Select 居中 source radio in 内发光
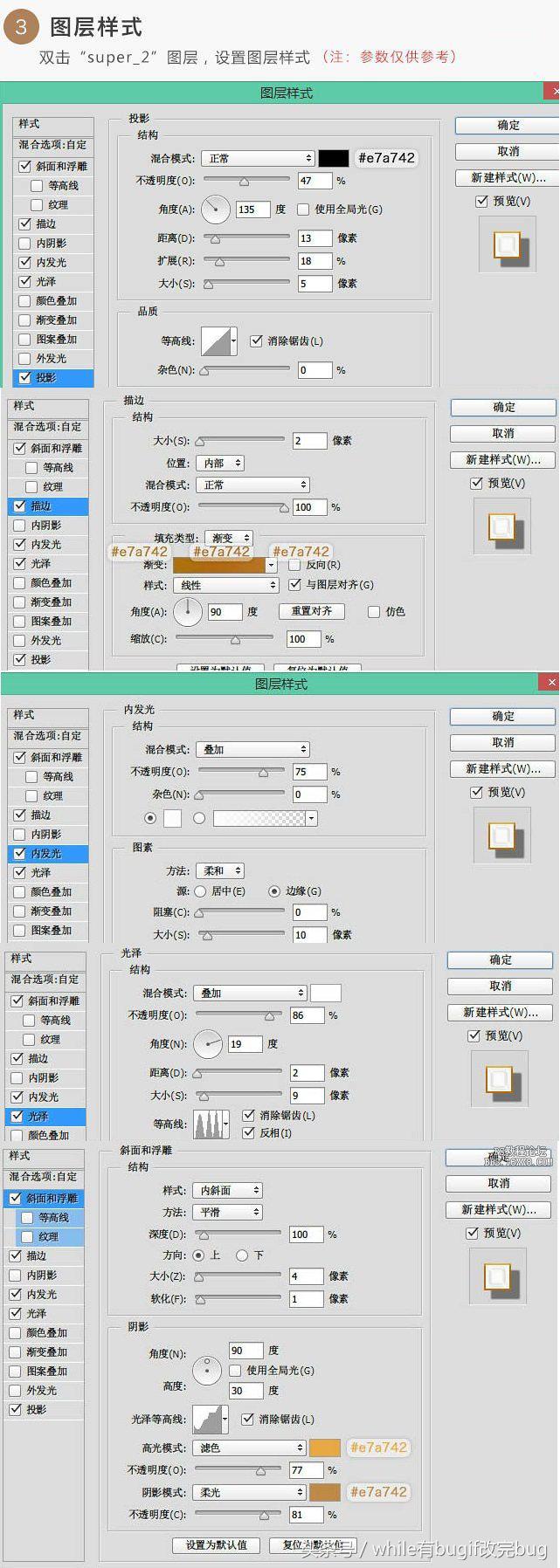 point(200,891)
